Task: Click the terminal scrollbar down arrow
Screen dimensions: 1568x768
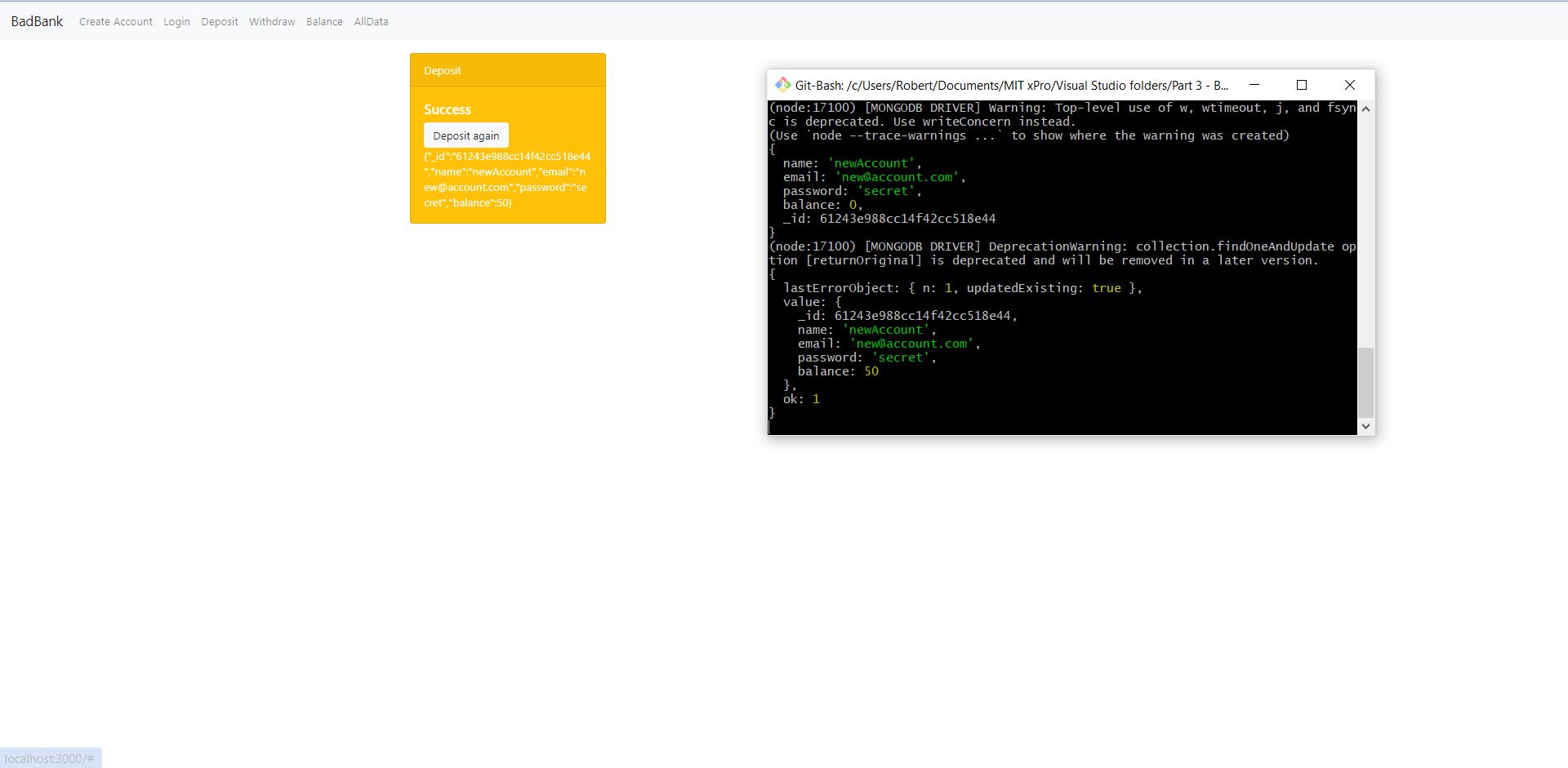Action: (x=1365, y=425)
